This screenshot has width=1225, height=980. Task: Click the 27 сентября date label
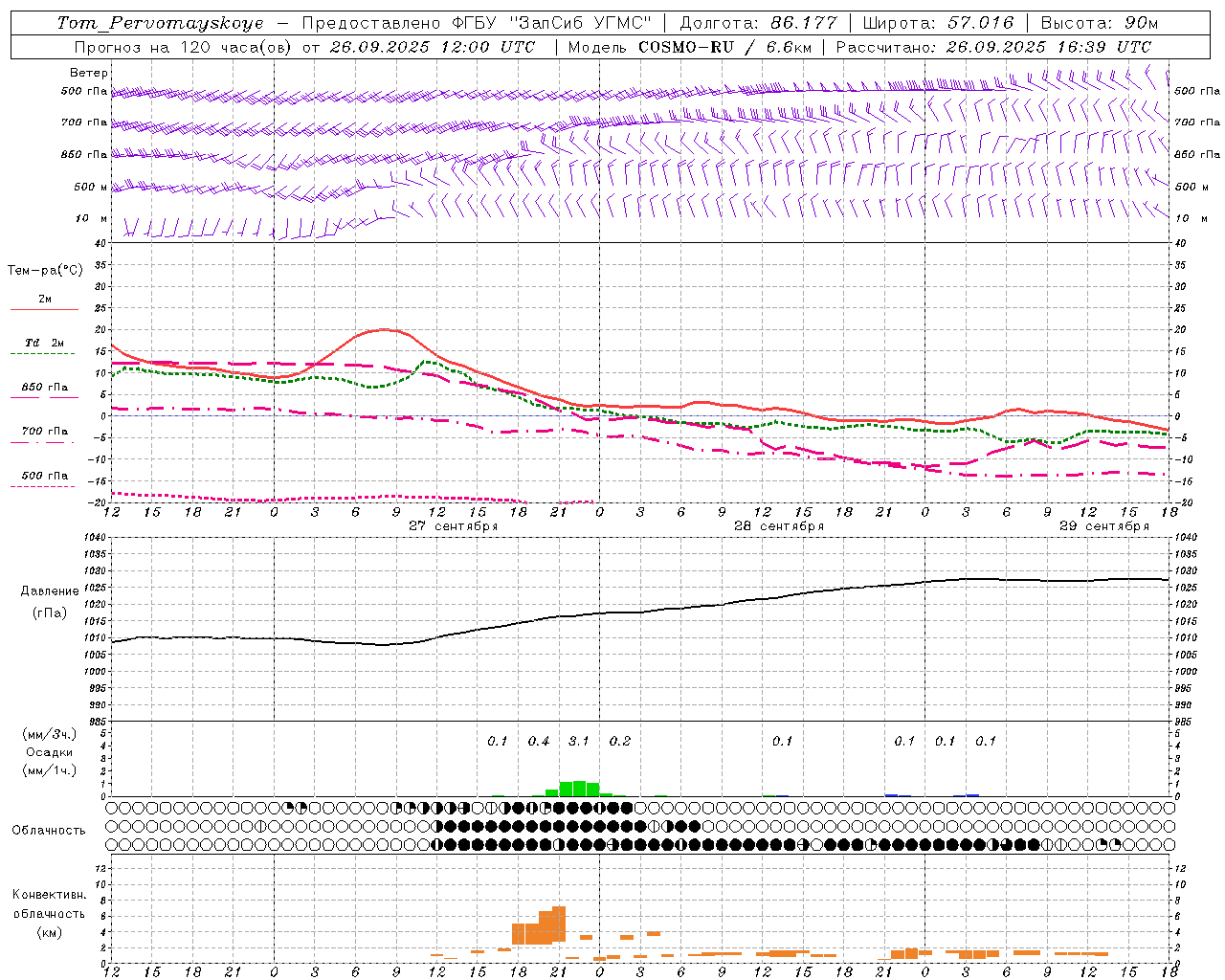454,526
